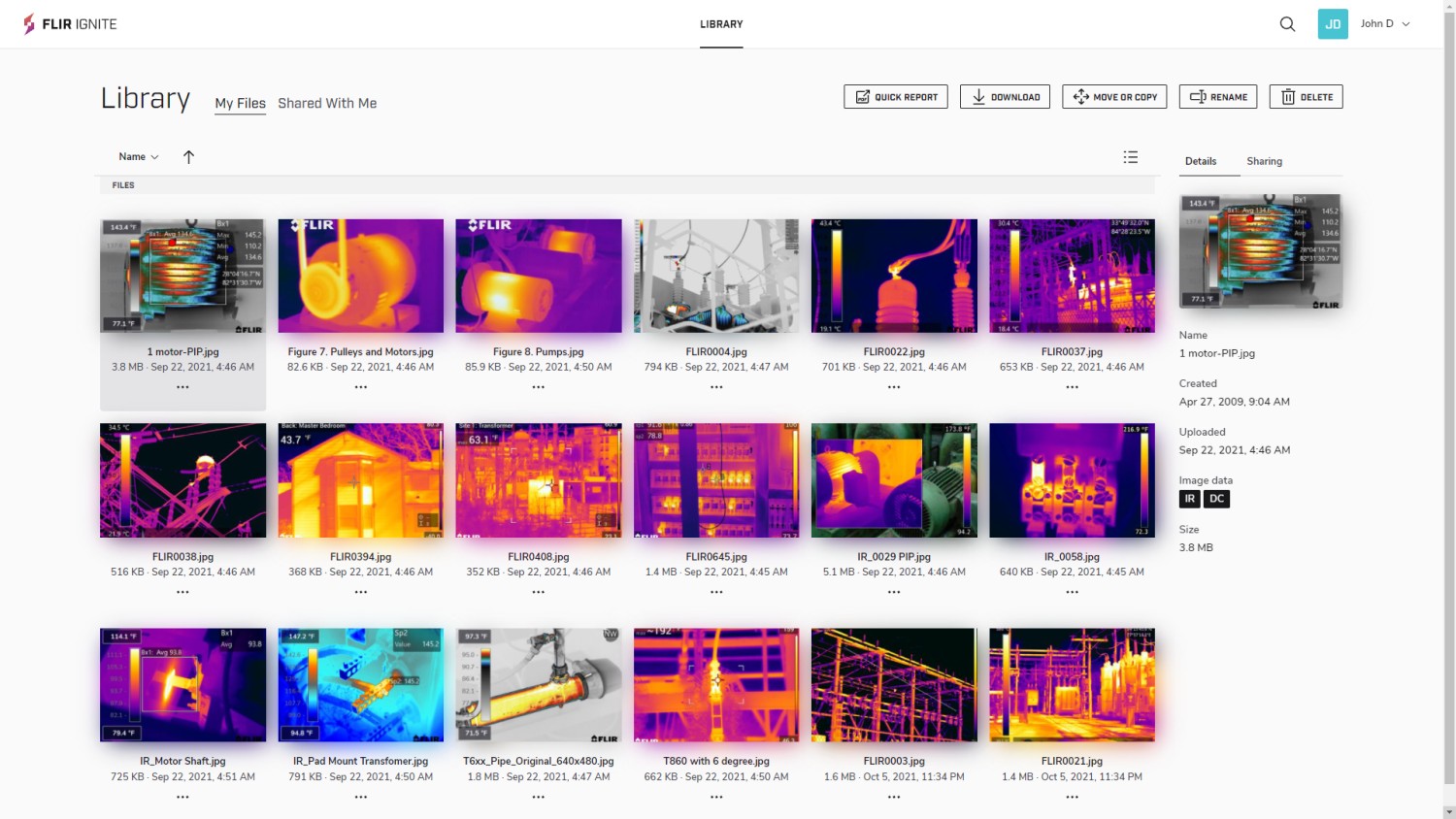Select the FLIR0022.jpg thumbnail
The width and height of the screenshot is (1456, 819).
coord(894,276)
